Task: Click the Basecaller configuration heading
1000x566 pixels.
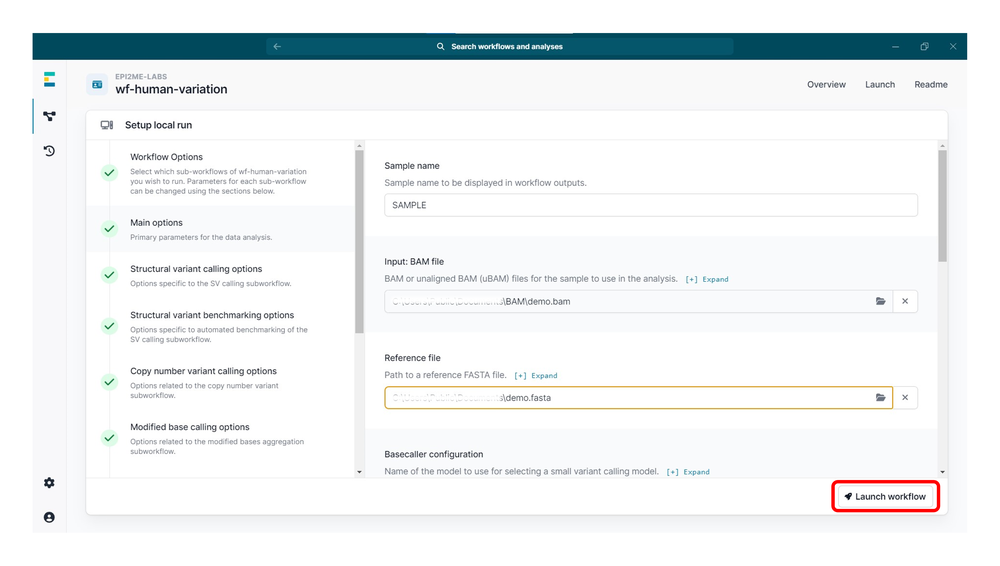Action: click(434, 454)
